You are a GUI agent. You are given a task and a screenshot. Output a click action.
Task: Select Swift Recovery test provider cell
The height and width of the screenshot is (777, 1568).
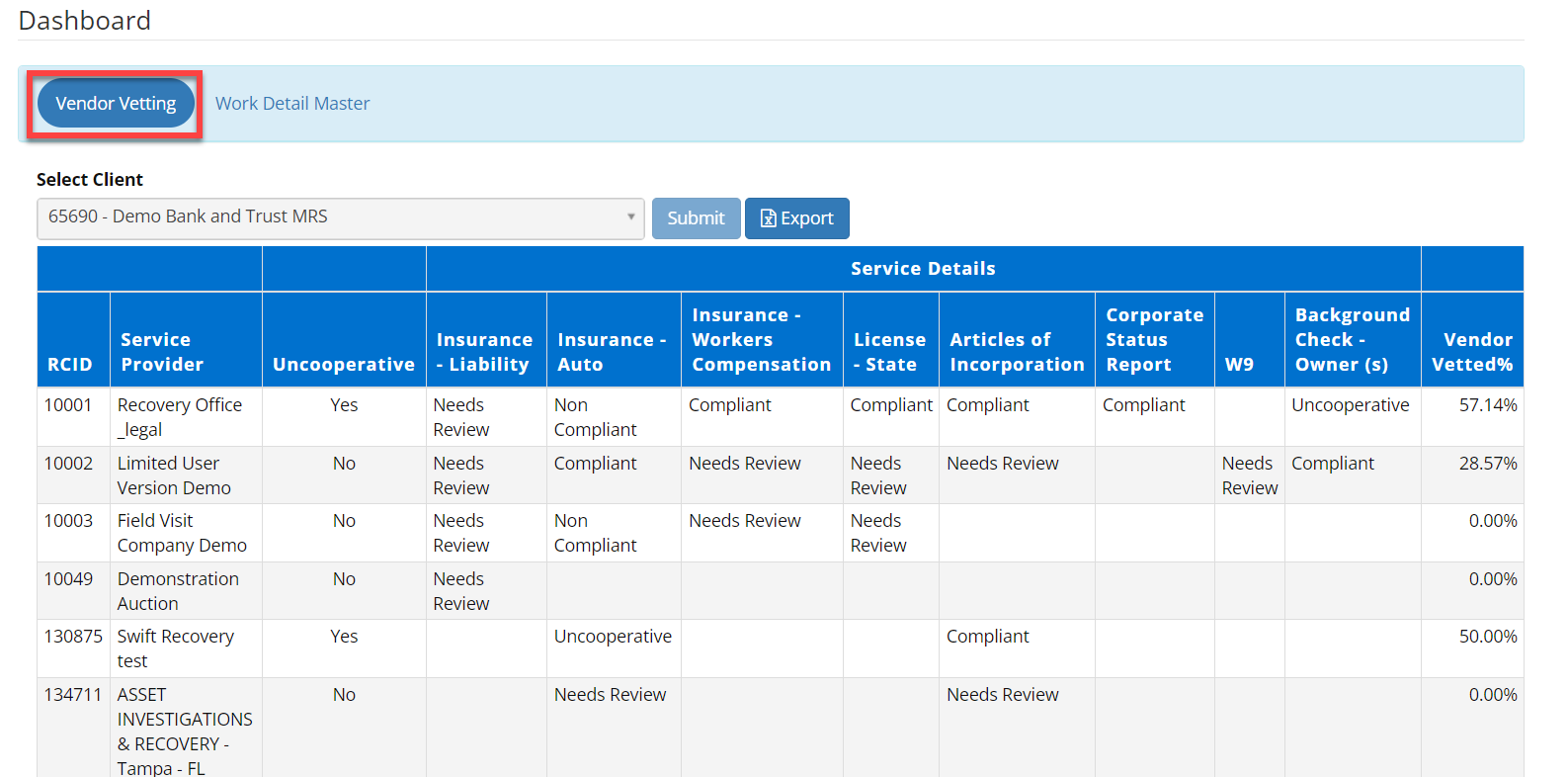click(x=186, y=648)
